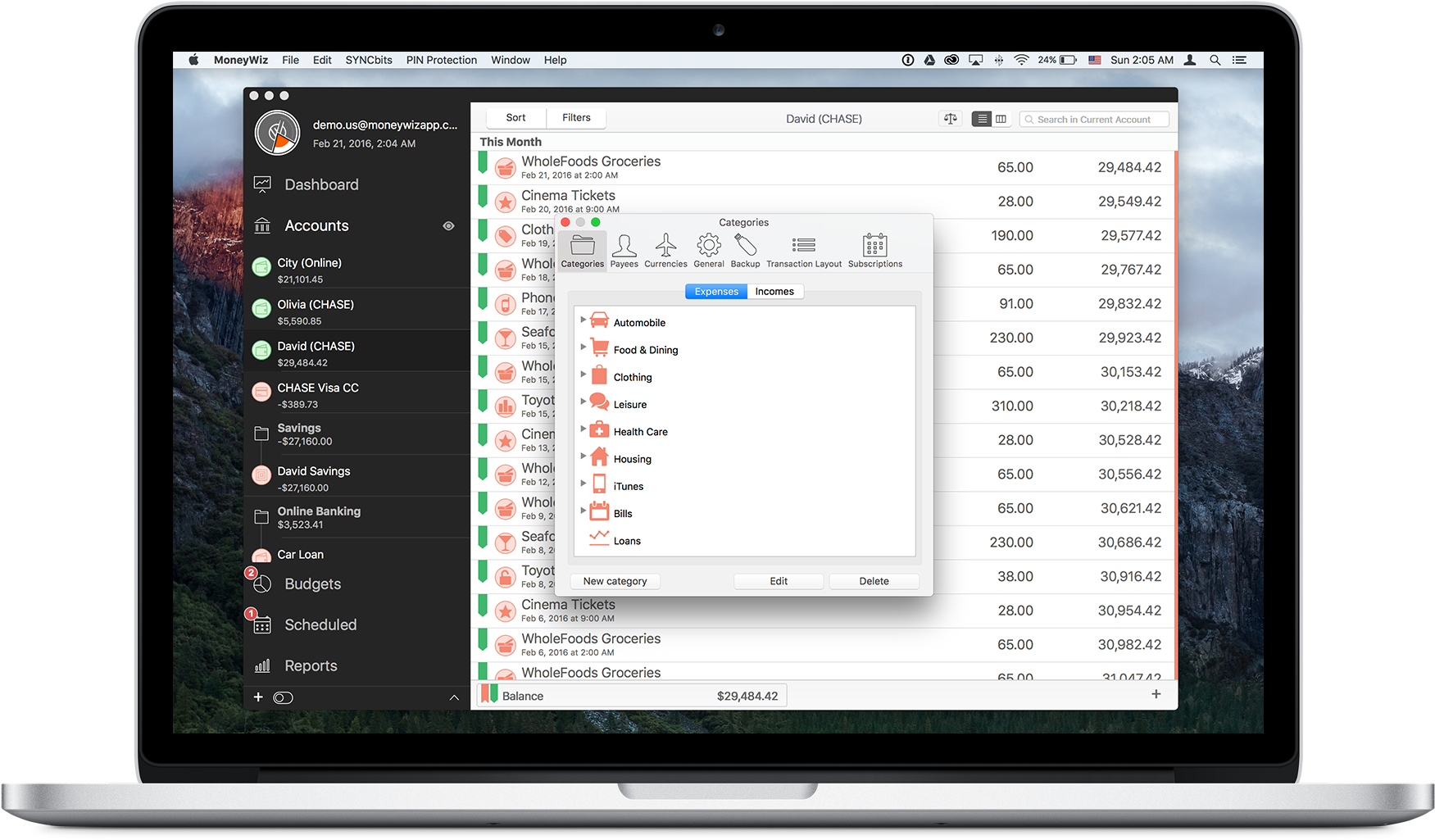This screenshot has width=1435, height=840.
Task: Click the Automobile car category icon
Action: (x=599, y=320)
